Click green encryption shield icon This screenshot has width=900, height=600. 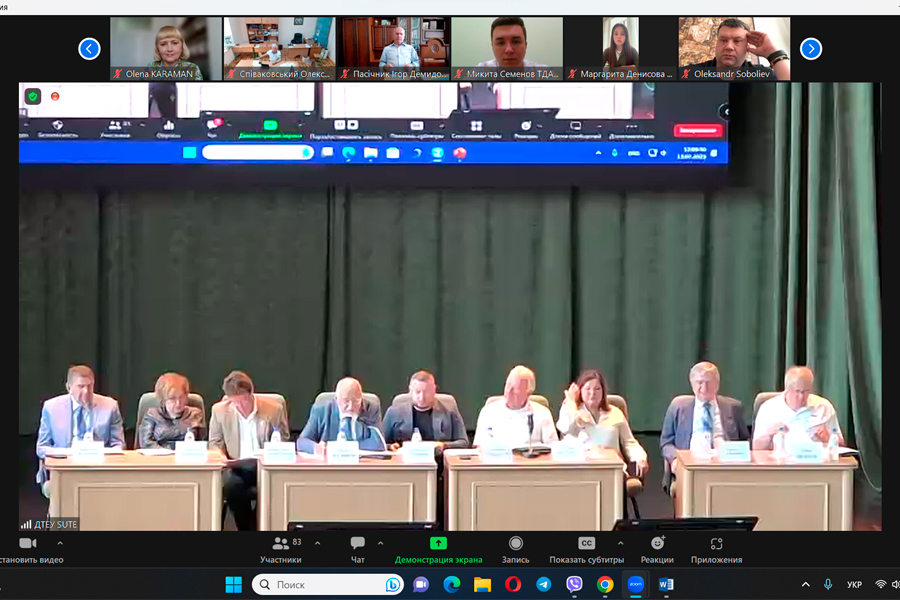pyautogui.click(x=33, y=96)
